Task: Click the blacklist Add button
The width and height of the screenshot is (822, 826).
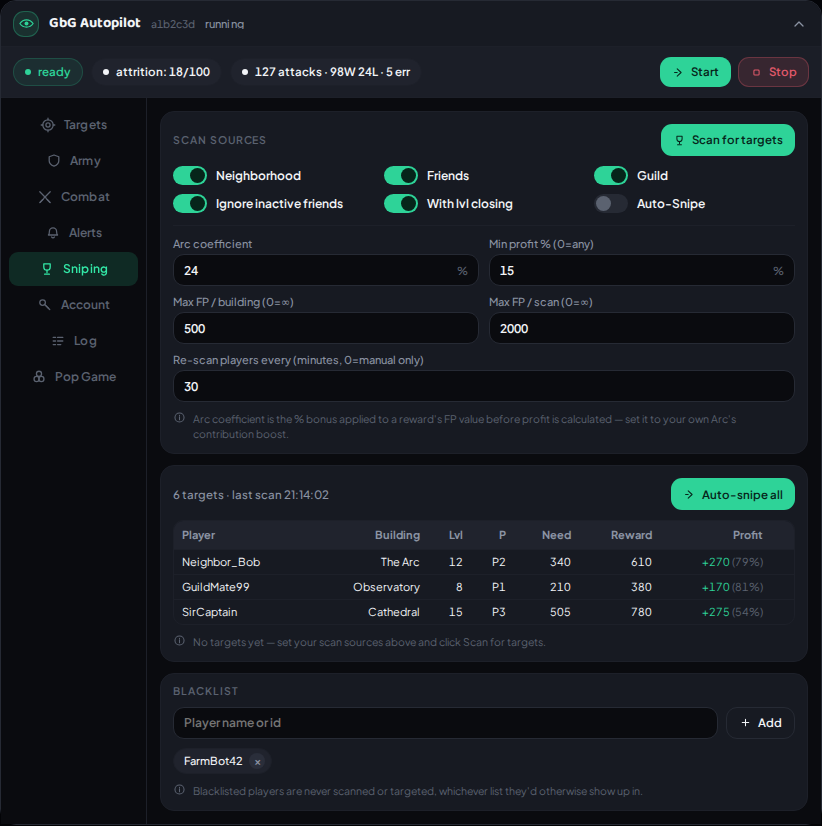Action: tap(760, 723)
